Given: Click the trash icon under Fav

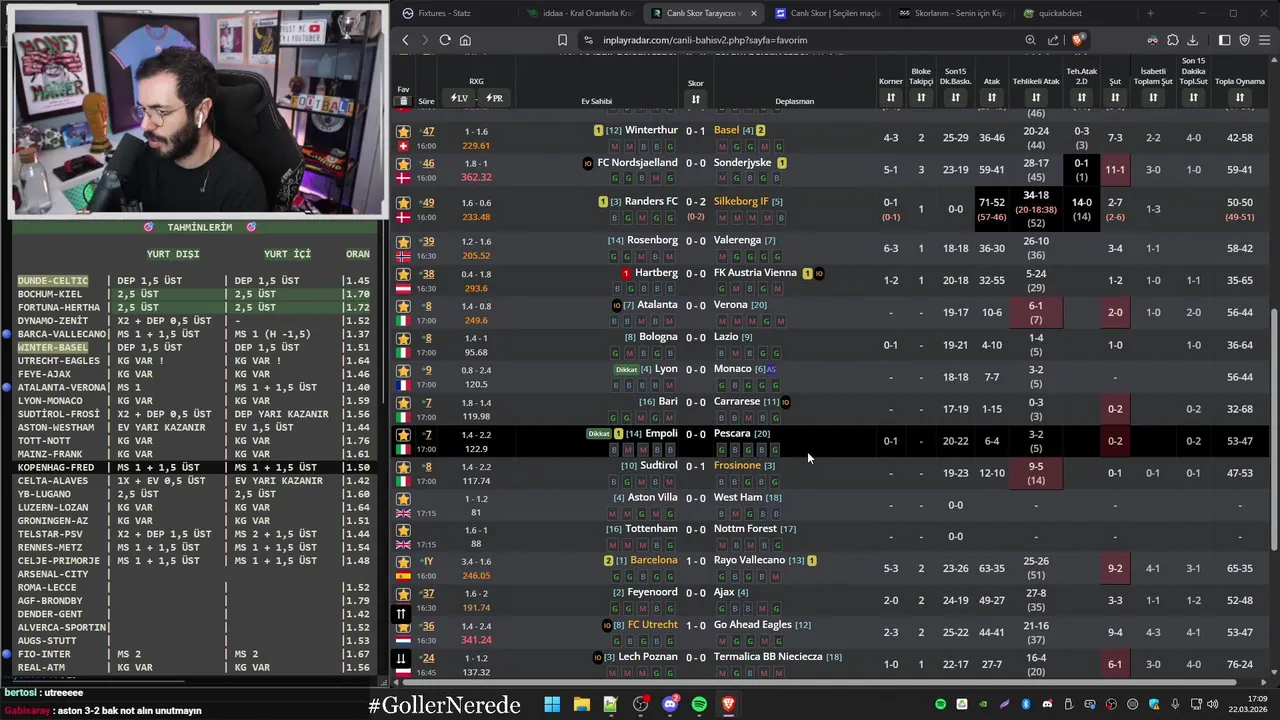Looking at the screenshot, I should (403, 101).
